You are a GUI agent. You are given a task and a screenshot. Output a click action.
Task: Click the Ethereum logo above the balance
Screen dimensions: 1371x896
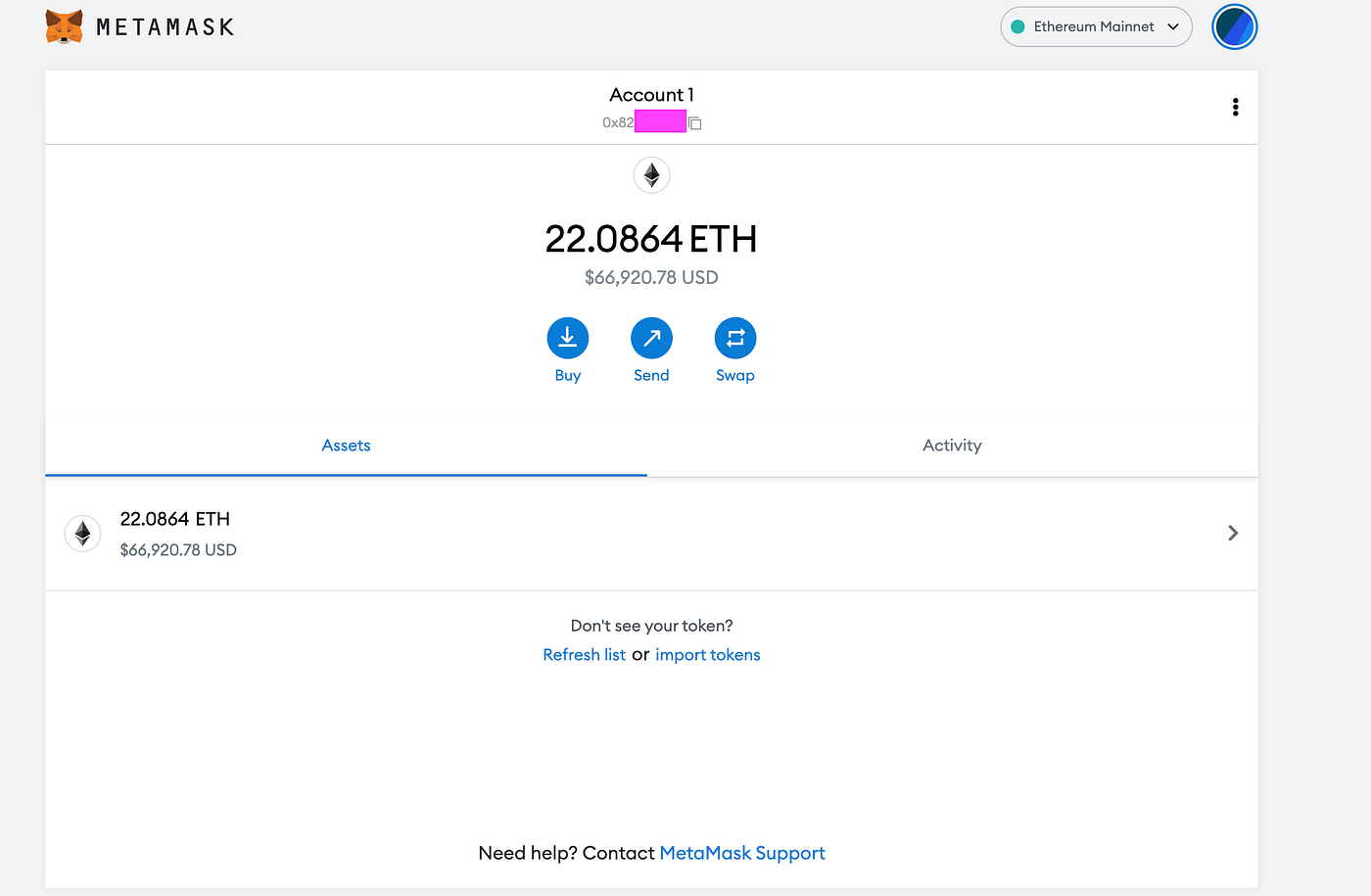point(651,175)
